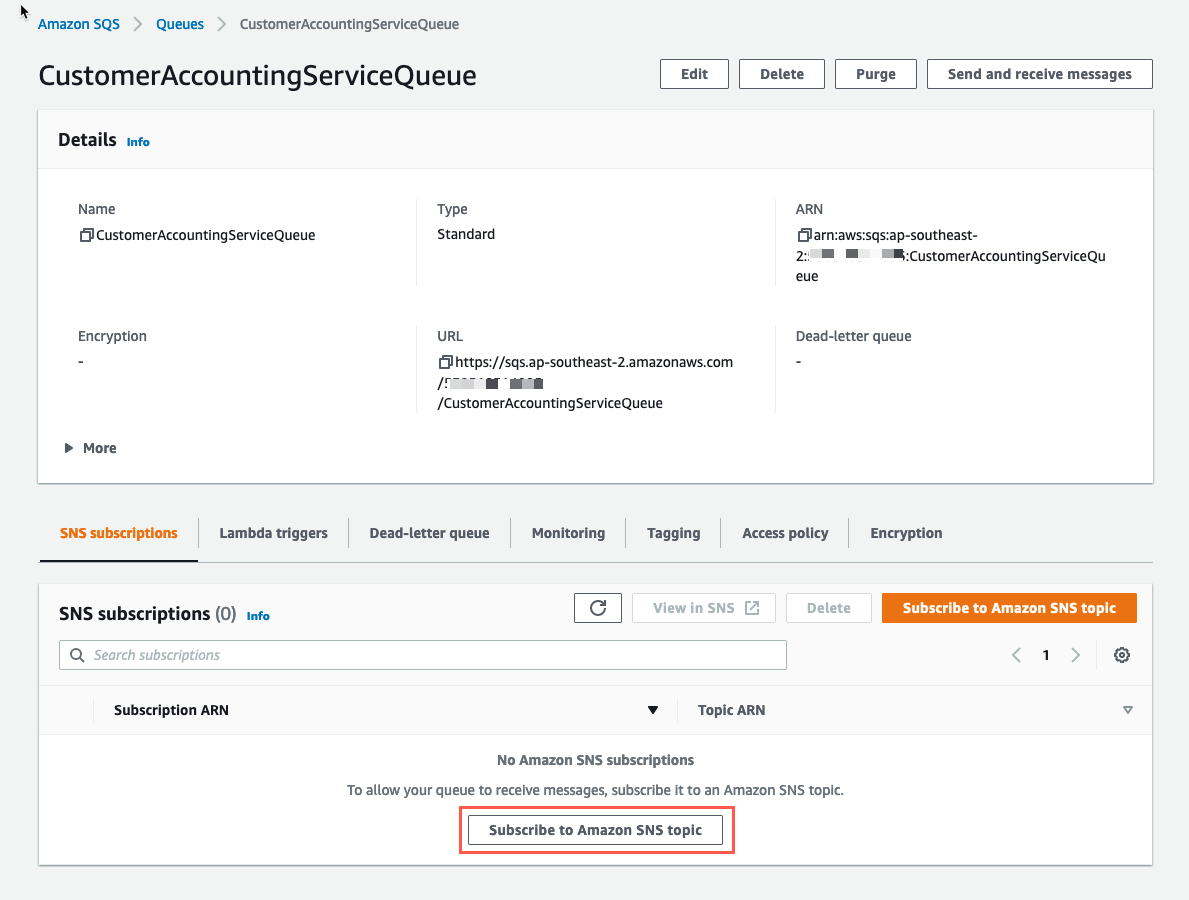
Task: Click the No Amazon SNS subscriptions message
Action: tap(595, 760)
